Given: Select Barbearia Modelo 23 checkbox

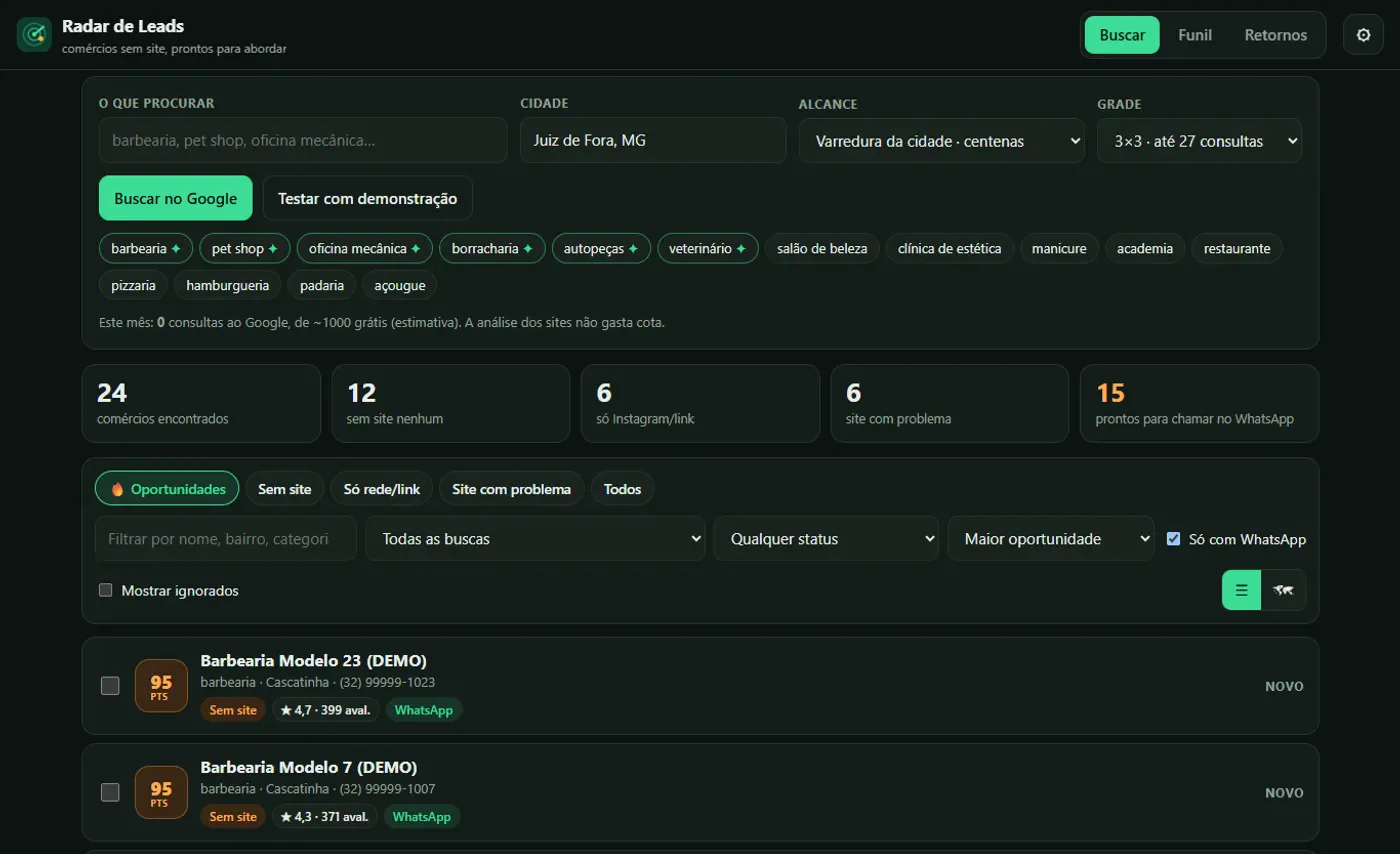Looking at the screenshot, I should coord(110,686).
